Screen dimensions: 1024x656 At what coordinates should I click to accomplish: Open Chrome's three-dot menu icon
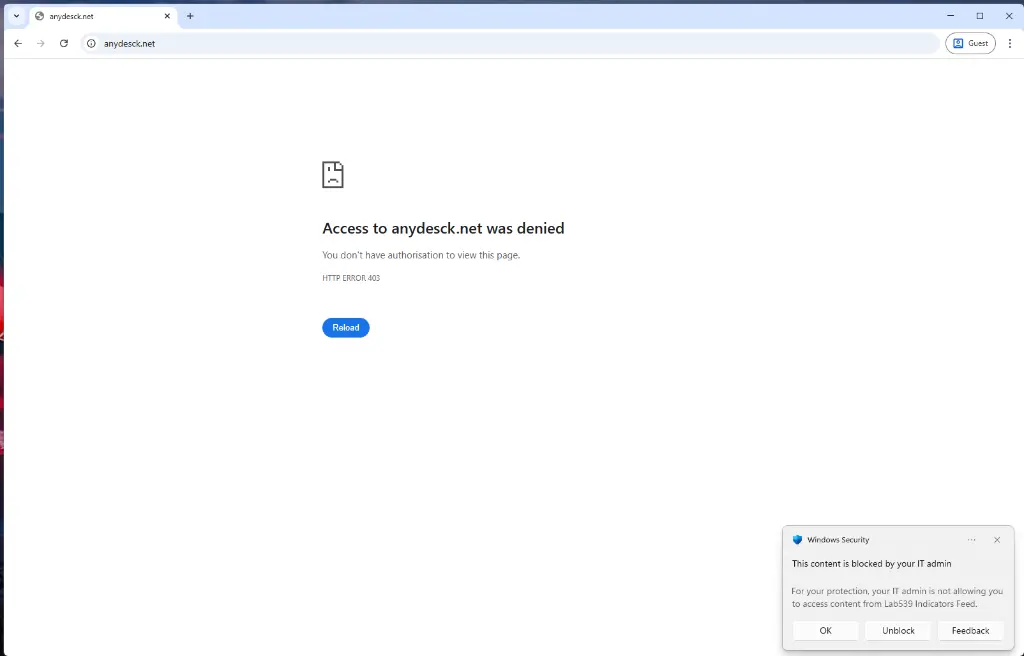1010,43
